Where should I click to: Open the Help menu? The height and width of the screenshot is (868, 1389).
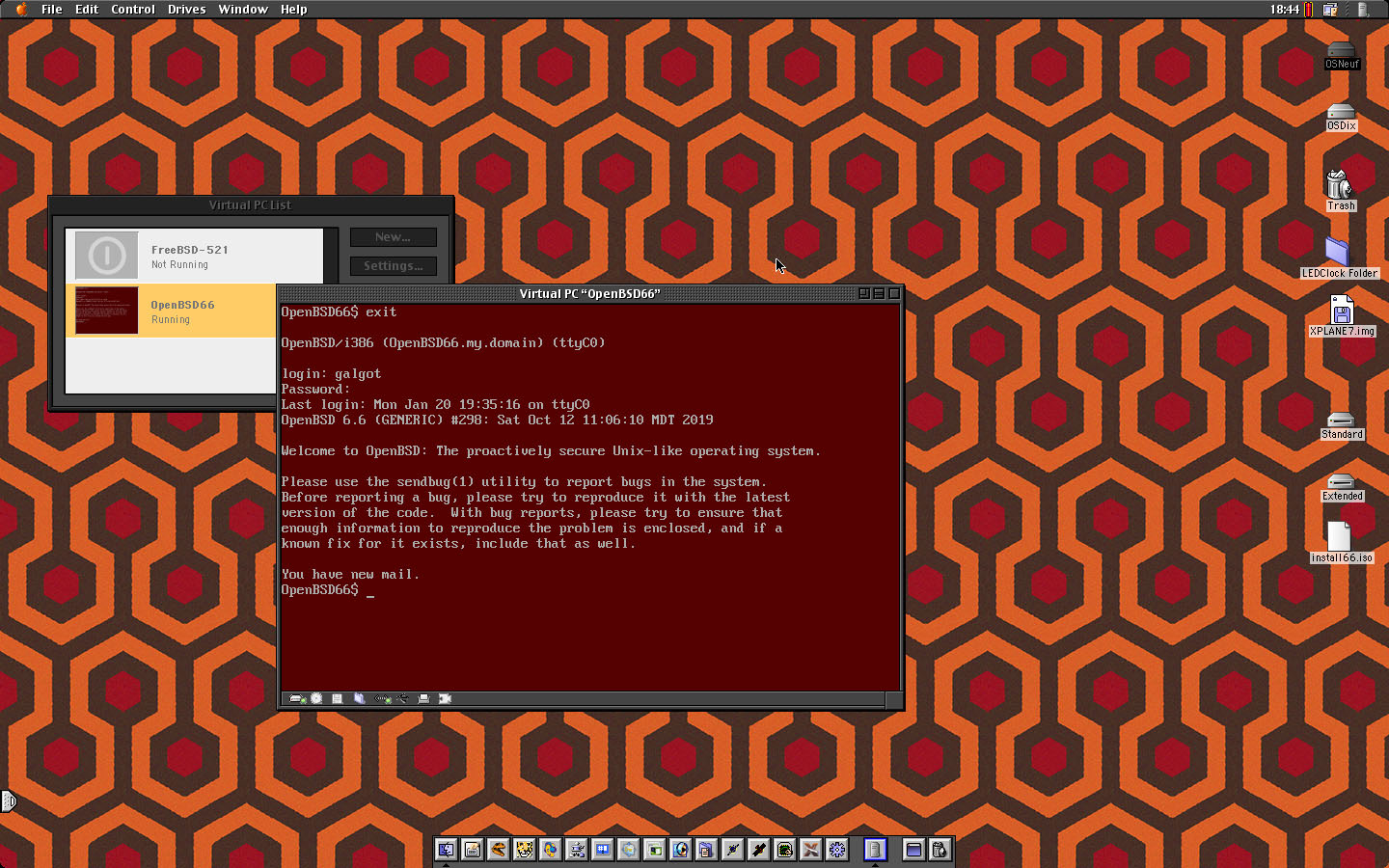tap(293, 9)
